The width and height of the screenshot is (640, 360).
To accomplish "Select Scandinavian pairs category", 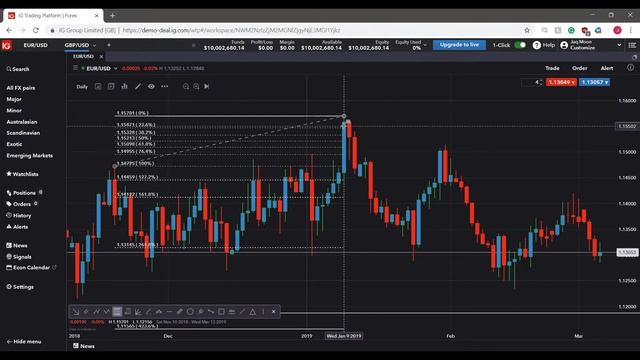I will [x=23, y=133].
